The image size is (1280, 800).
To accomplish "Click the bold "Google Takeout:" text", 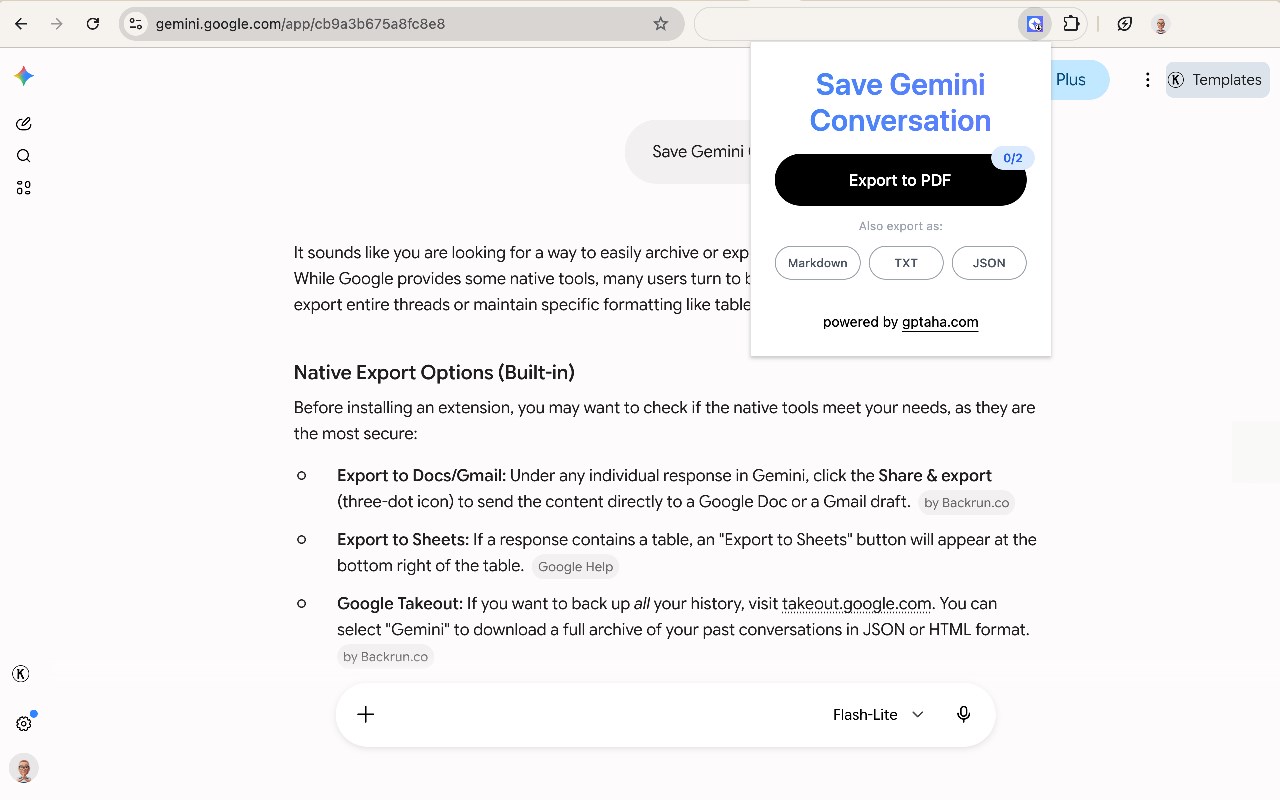I will [x=400, y=604].
